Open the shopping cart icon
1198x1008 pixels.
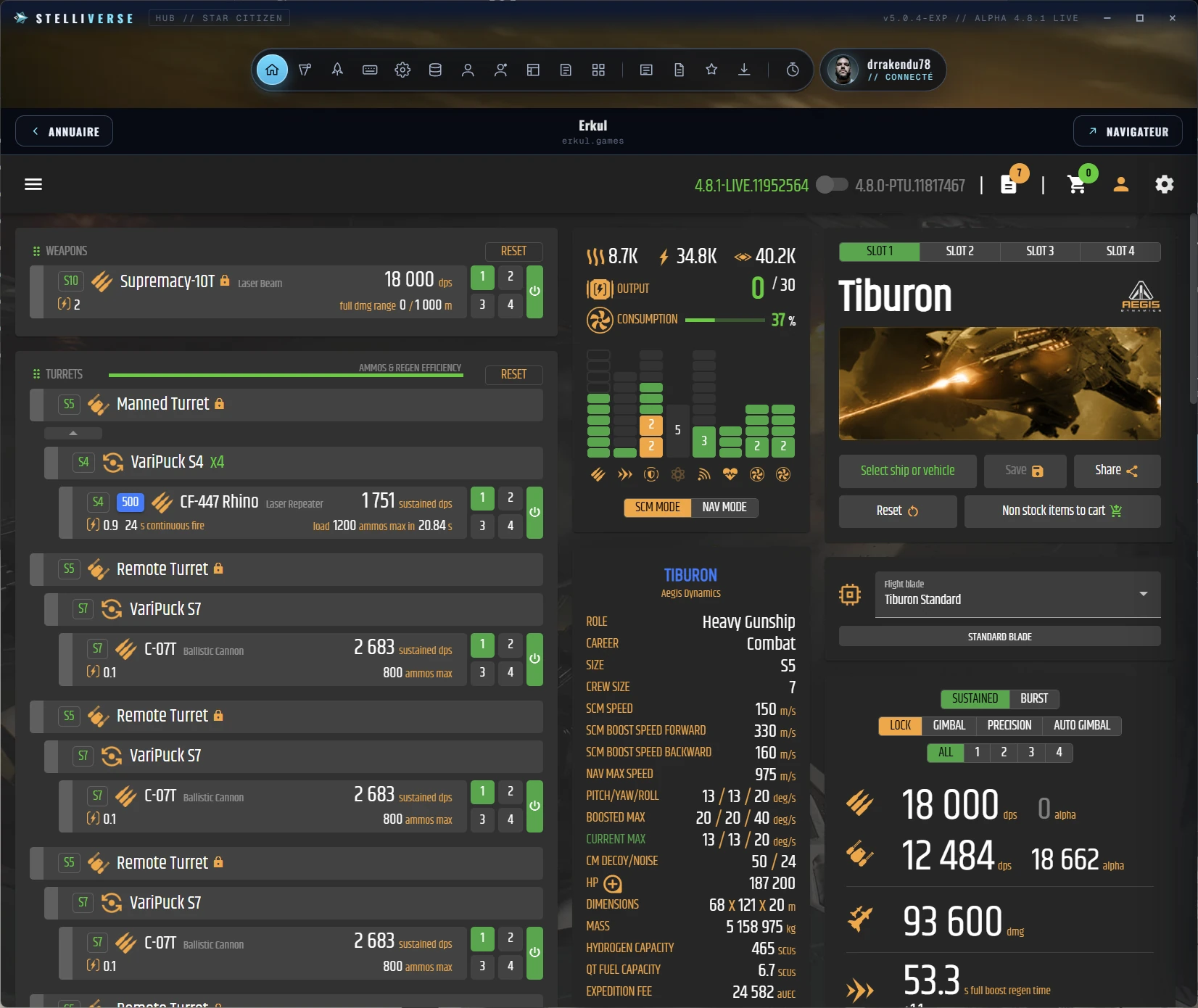click(x=1078, y=184)
